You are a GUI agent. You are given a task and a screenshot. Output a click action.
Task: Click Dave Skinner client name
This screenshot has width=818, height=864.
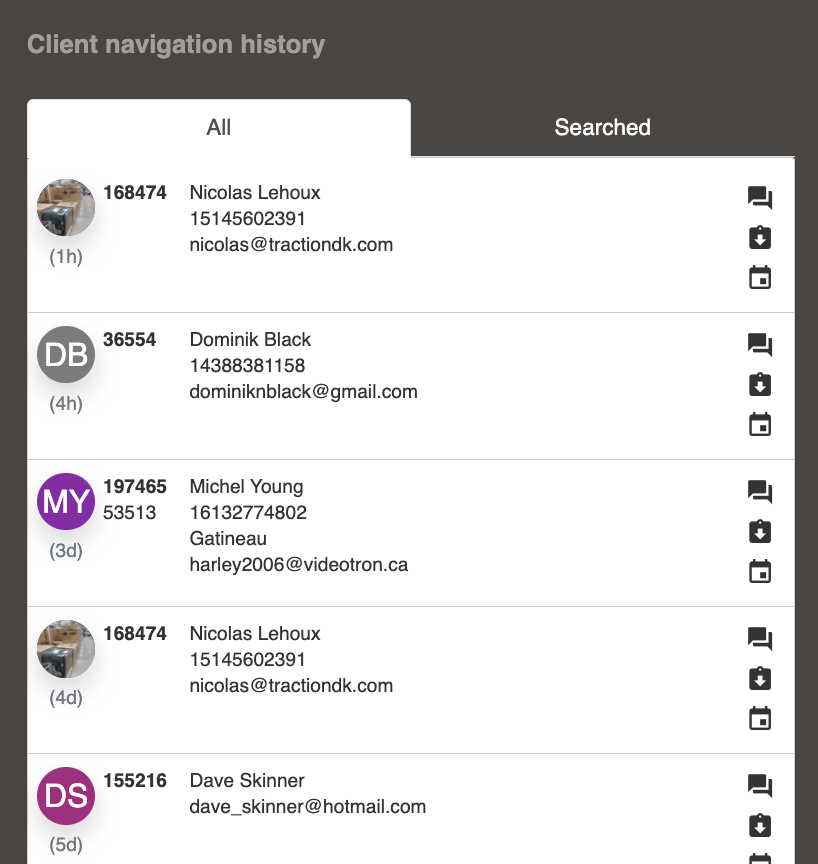[247, 780]
